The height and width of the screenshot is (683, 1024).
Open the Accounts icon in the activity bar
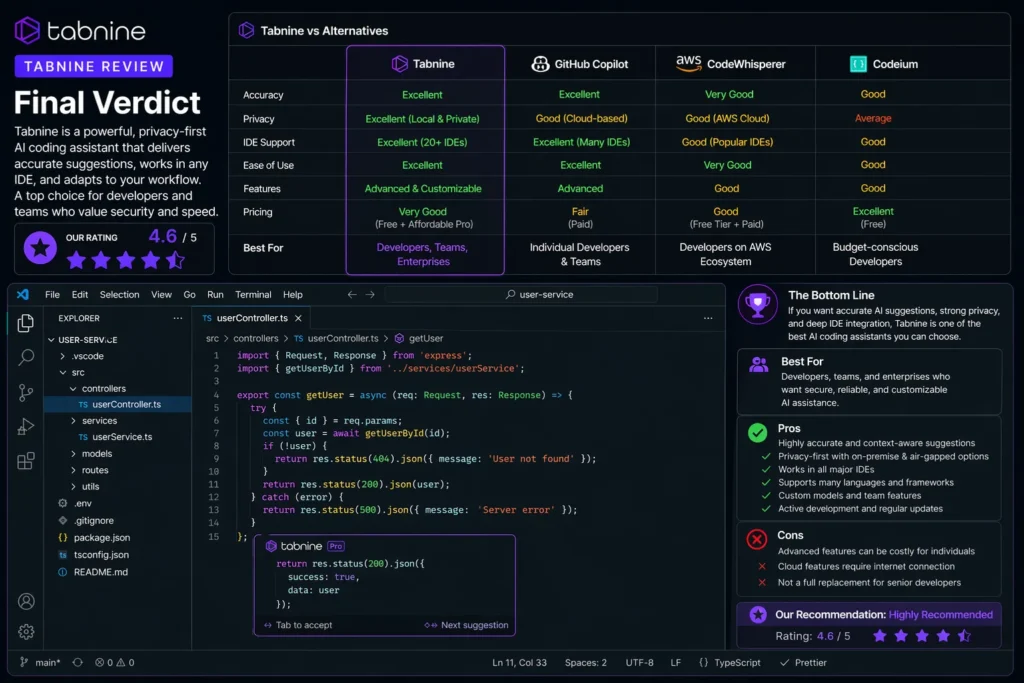(x=26, y=601)
